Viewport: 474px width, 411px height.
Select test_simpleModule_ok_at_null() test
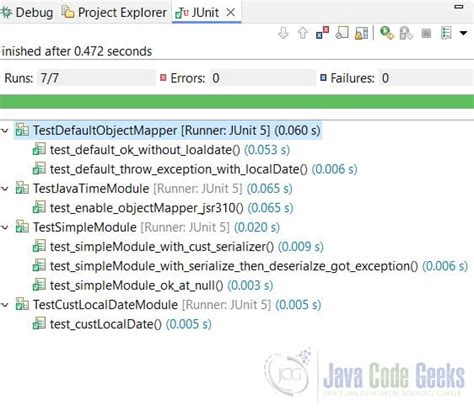[153, 285]
